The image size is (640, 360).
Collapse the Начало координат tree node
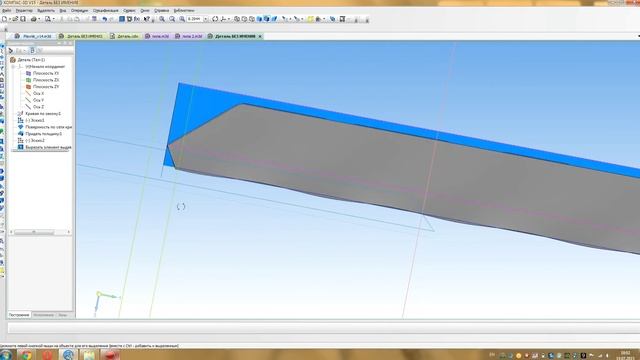pos(13,67)
